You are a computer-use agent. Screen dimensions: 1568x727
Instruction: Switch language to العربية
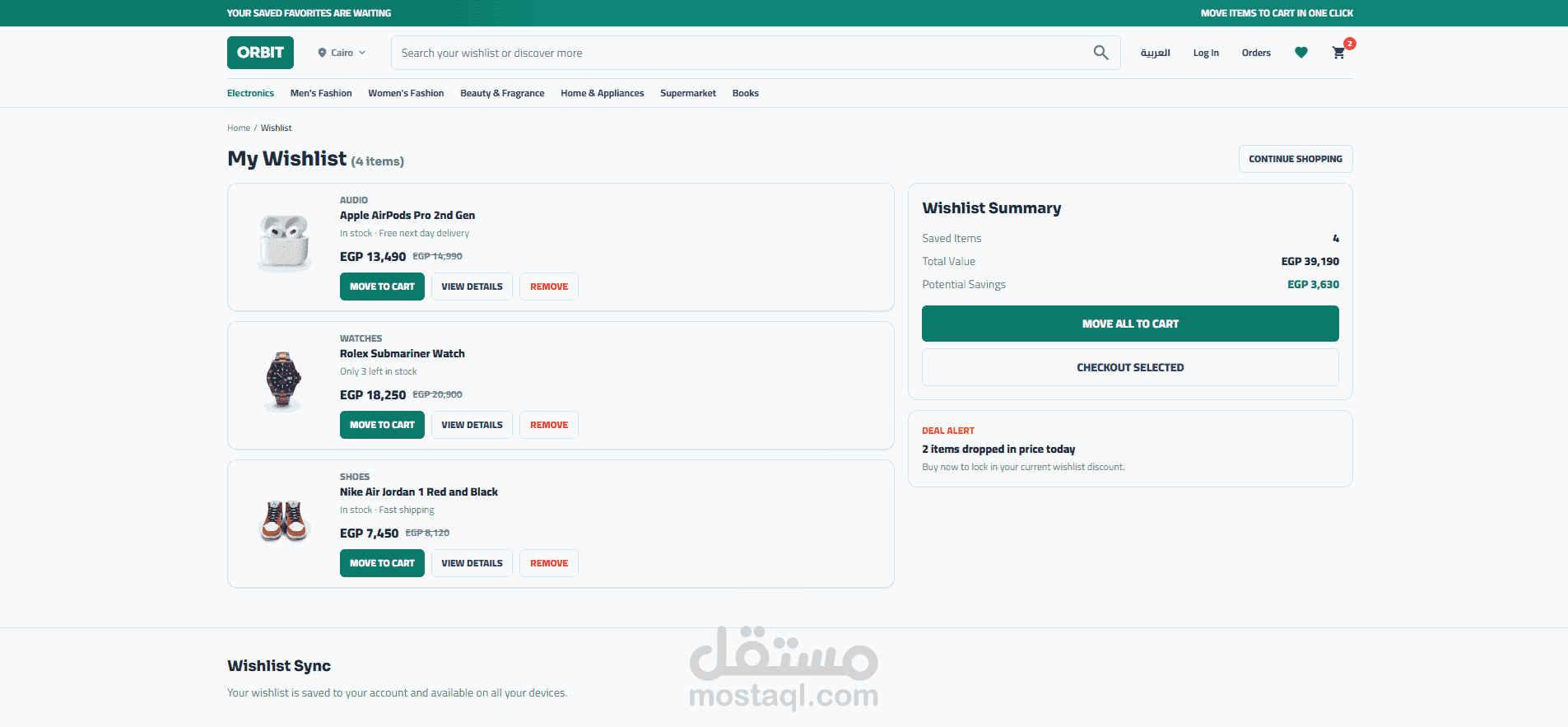click(1155, 53)
